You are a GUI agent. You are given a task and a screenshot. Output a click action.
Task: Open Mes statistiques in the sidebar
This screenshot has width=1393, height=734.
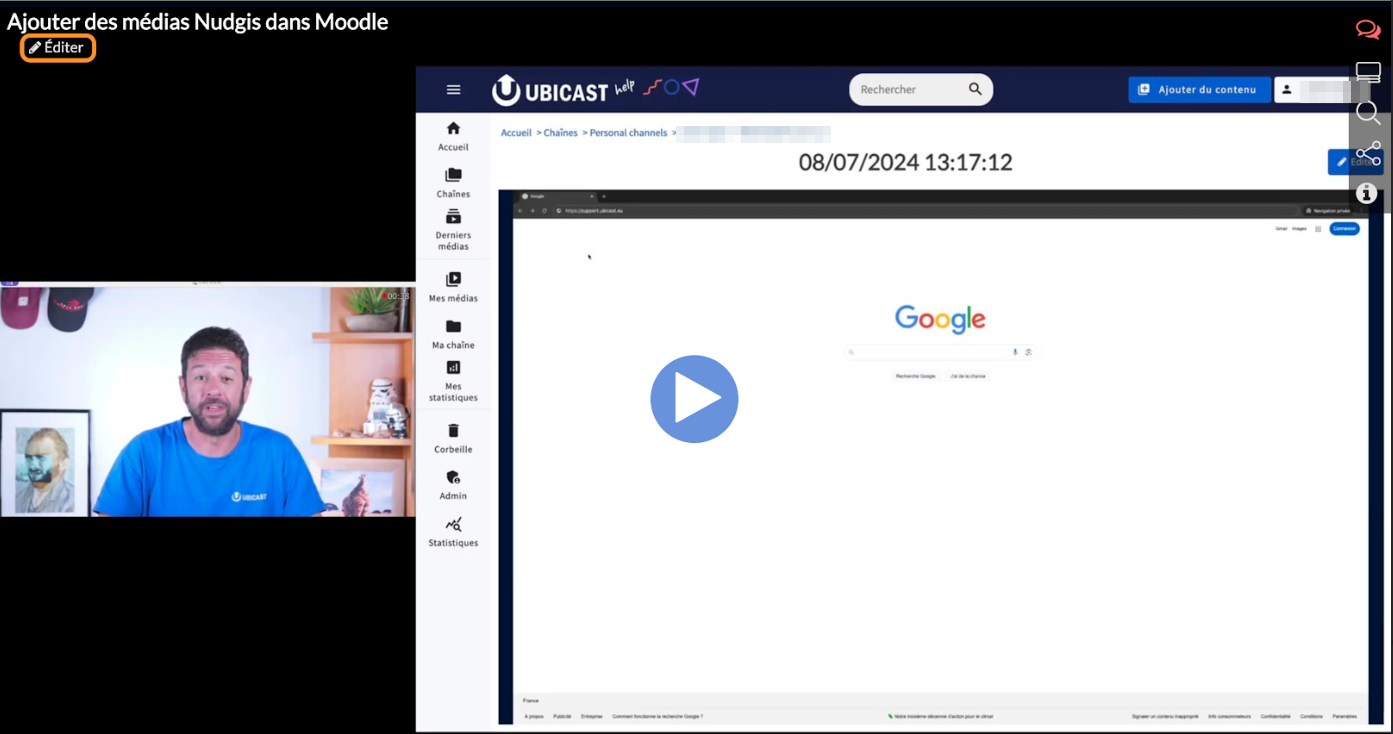coord(453,381)
